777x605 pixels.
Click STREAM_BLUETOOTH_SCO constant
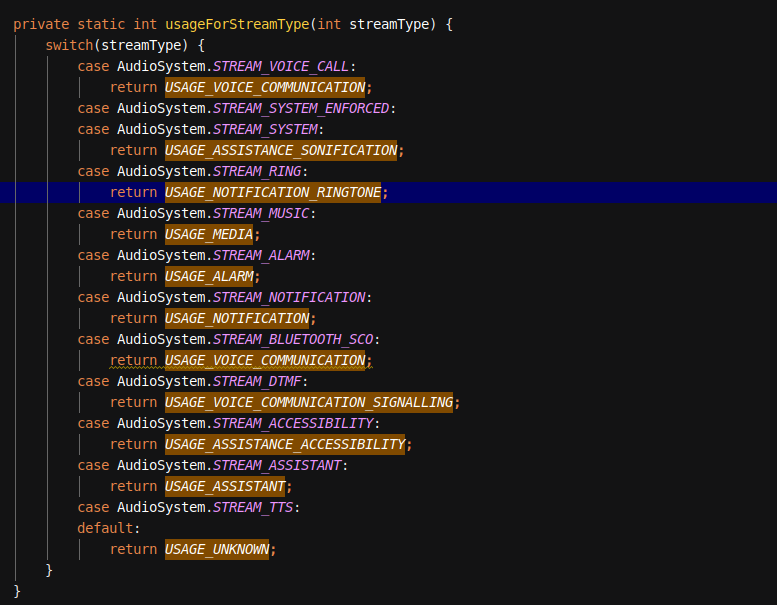point(293,339)
